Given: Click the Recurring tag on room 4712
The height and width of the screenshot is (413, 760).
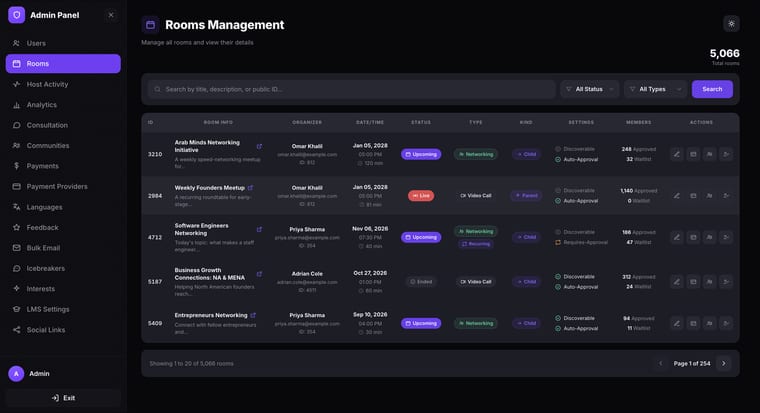Looking at the screenshot, I should [476, 244].
